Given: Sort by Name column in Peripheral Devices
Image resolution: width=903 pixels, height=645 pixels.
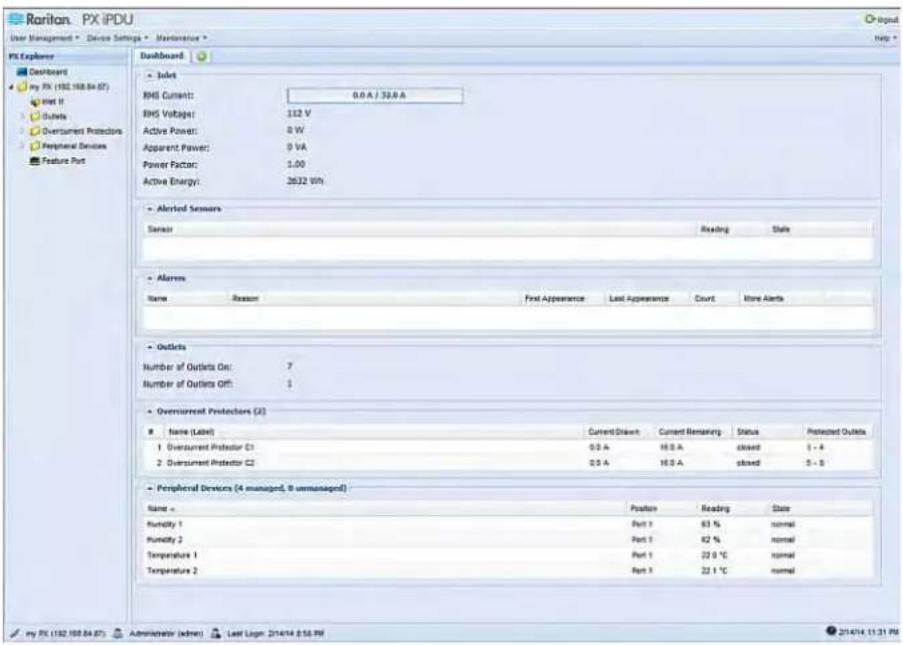Looking at the screenshot, I should click(x=161, y=509).
